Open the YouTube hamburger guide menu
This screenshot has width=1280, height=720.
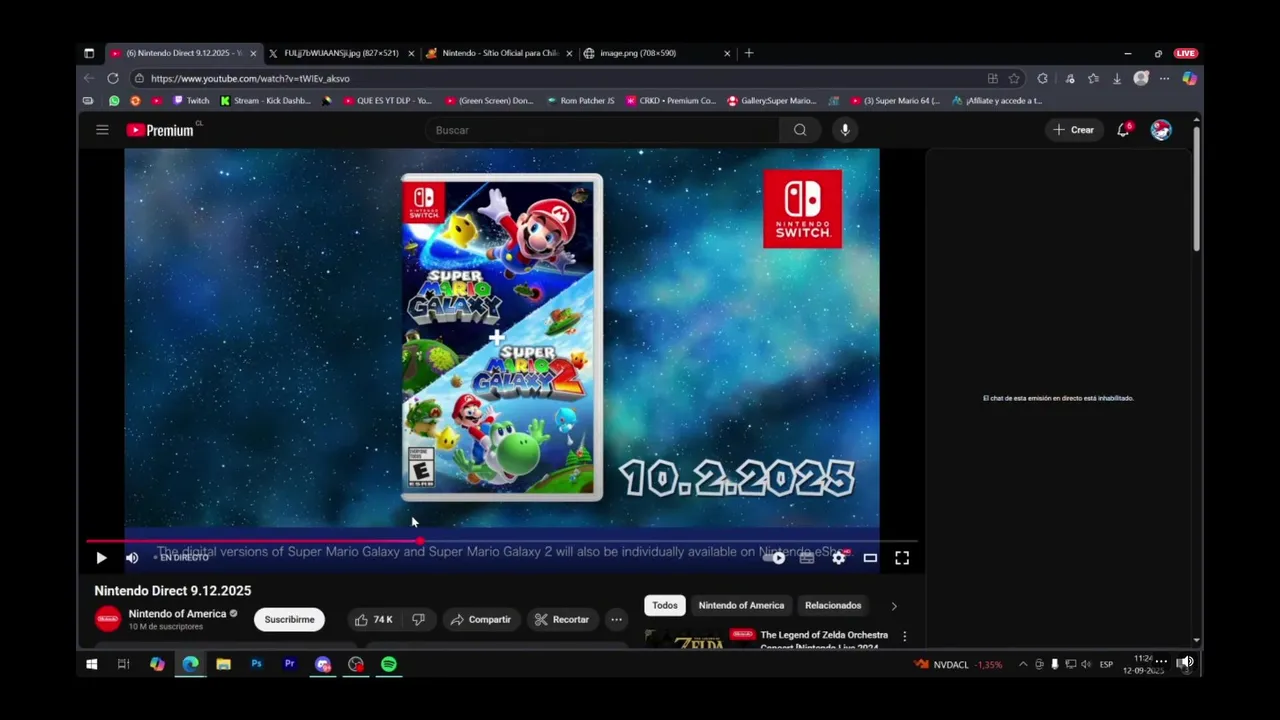[102, 130]
